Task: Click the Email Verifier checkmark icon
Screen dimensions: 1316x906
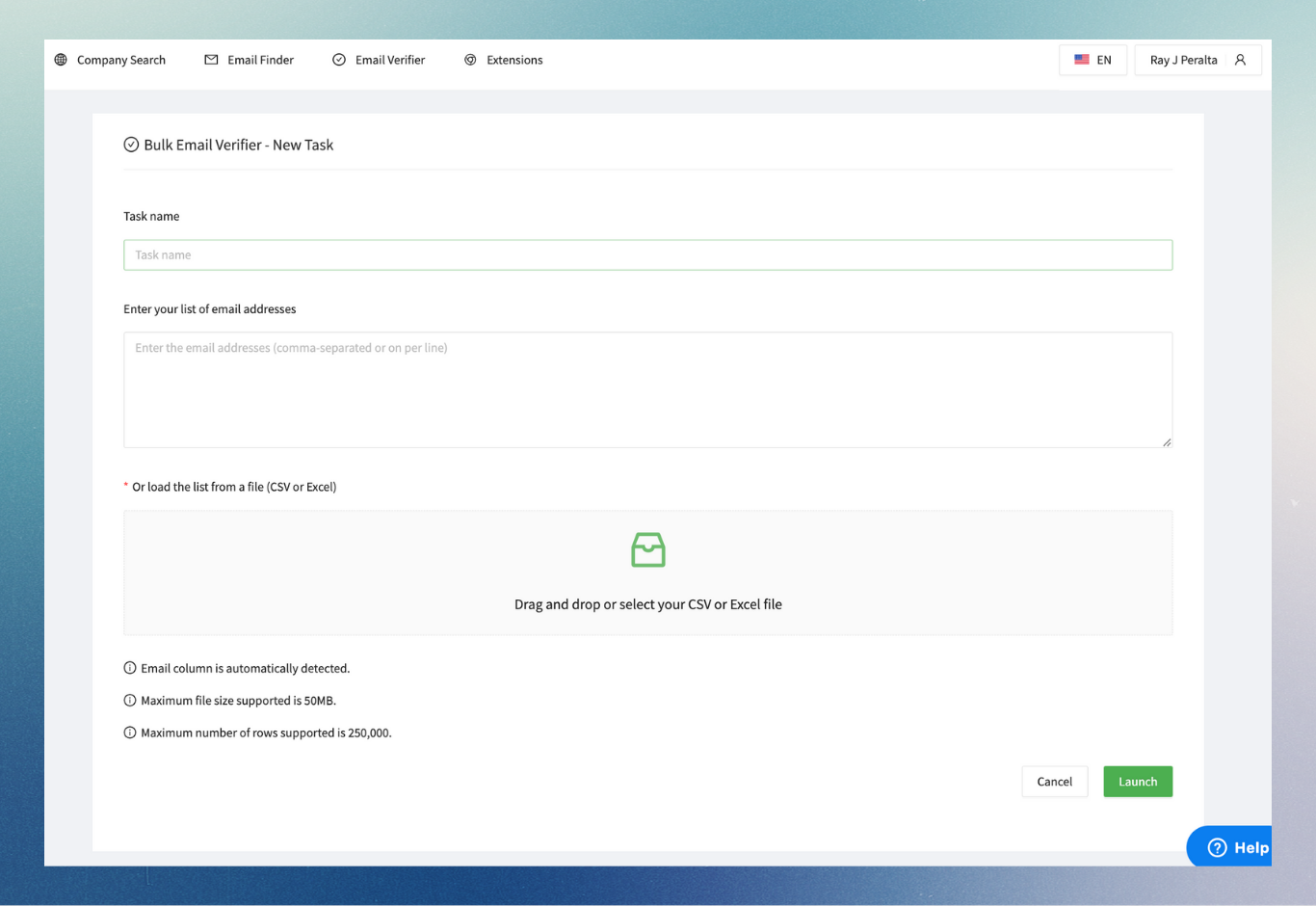Action: [x=339, y=60]
